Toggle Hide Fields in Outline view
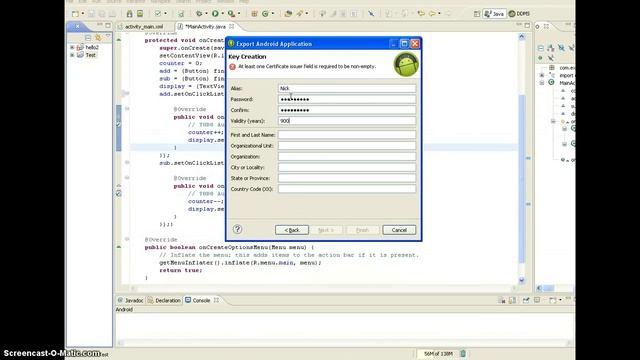 pyautogui.click(x=562, y=48)
